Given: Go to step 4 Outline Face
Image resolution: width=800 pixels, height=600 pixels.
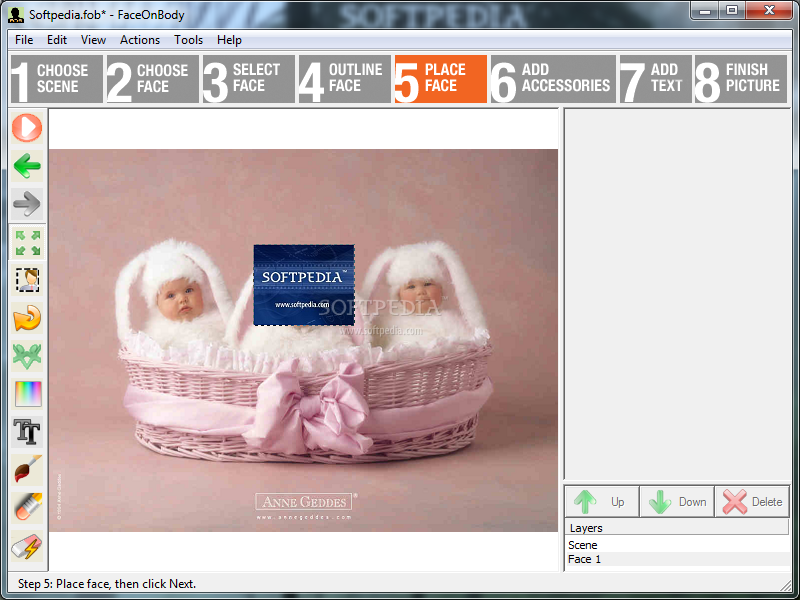Looking at the screenshot, I should point(344,79).
